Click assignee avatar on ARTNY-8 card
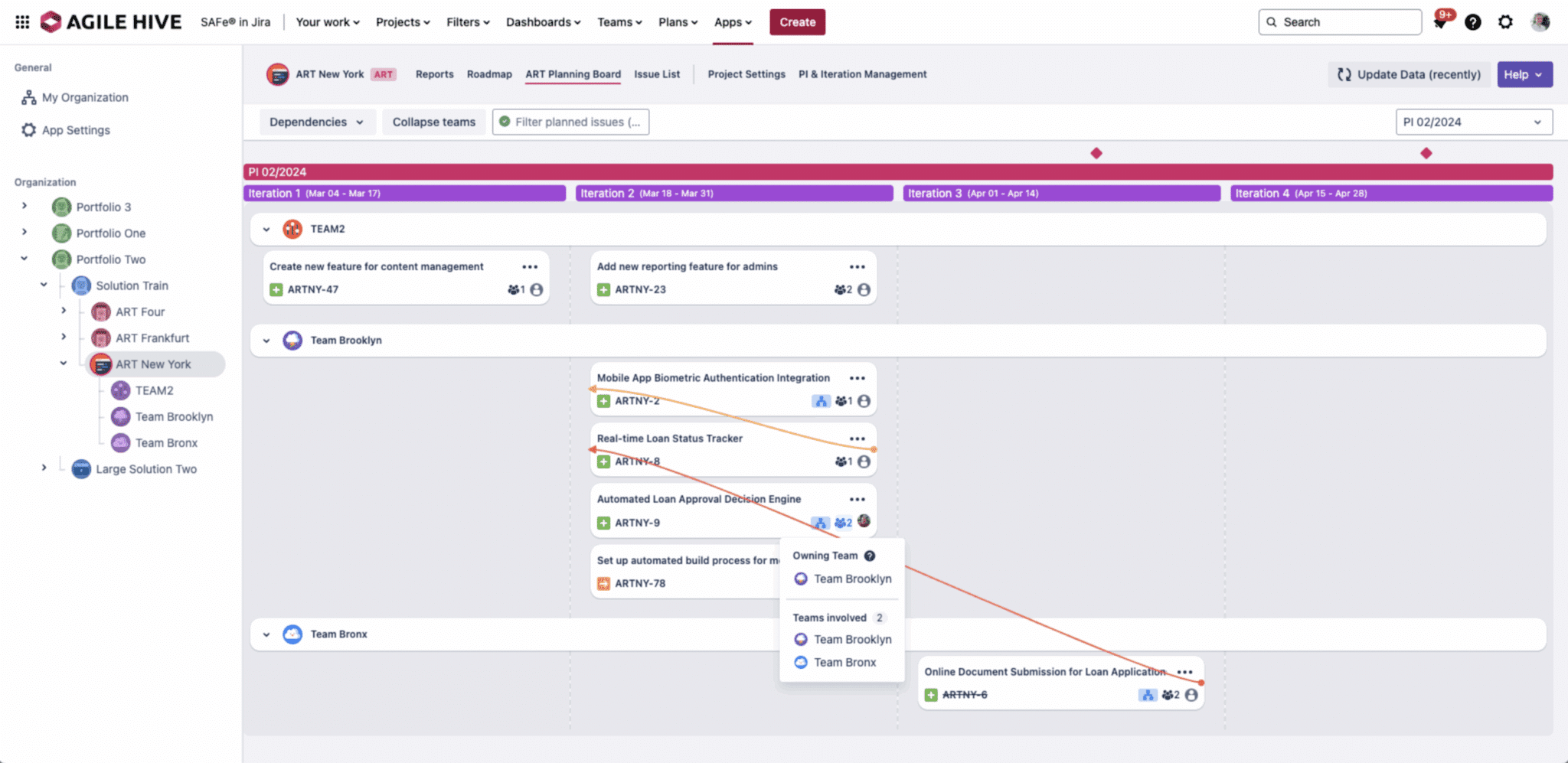1568x763 pixels. [864, 461]
